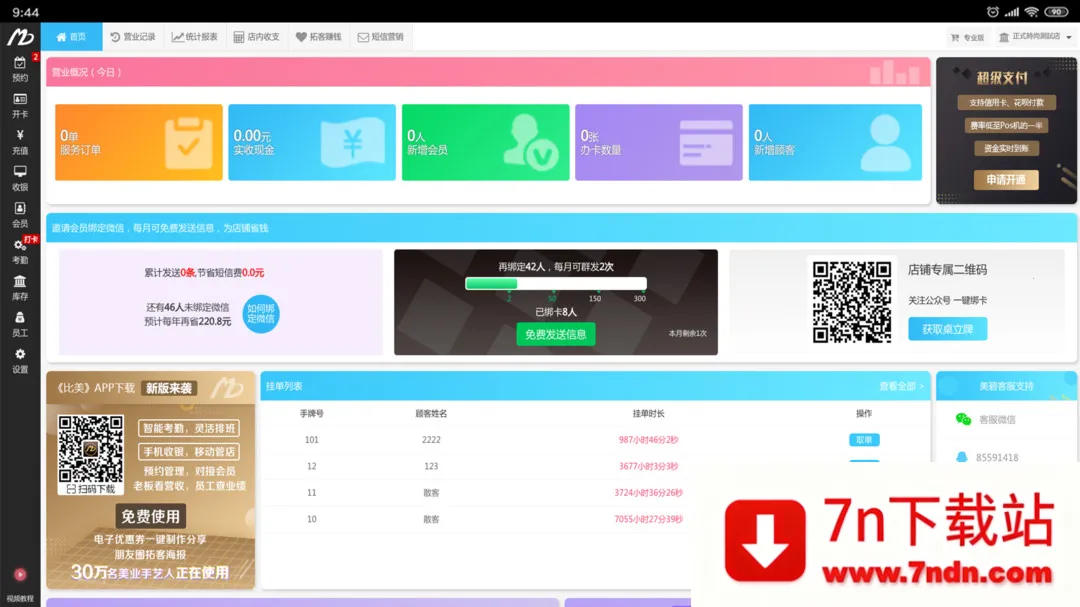Open 会员 members in the sidebar
This screenshot has width=1080, height=607.
point(20,214)
